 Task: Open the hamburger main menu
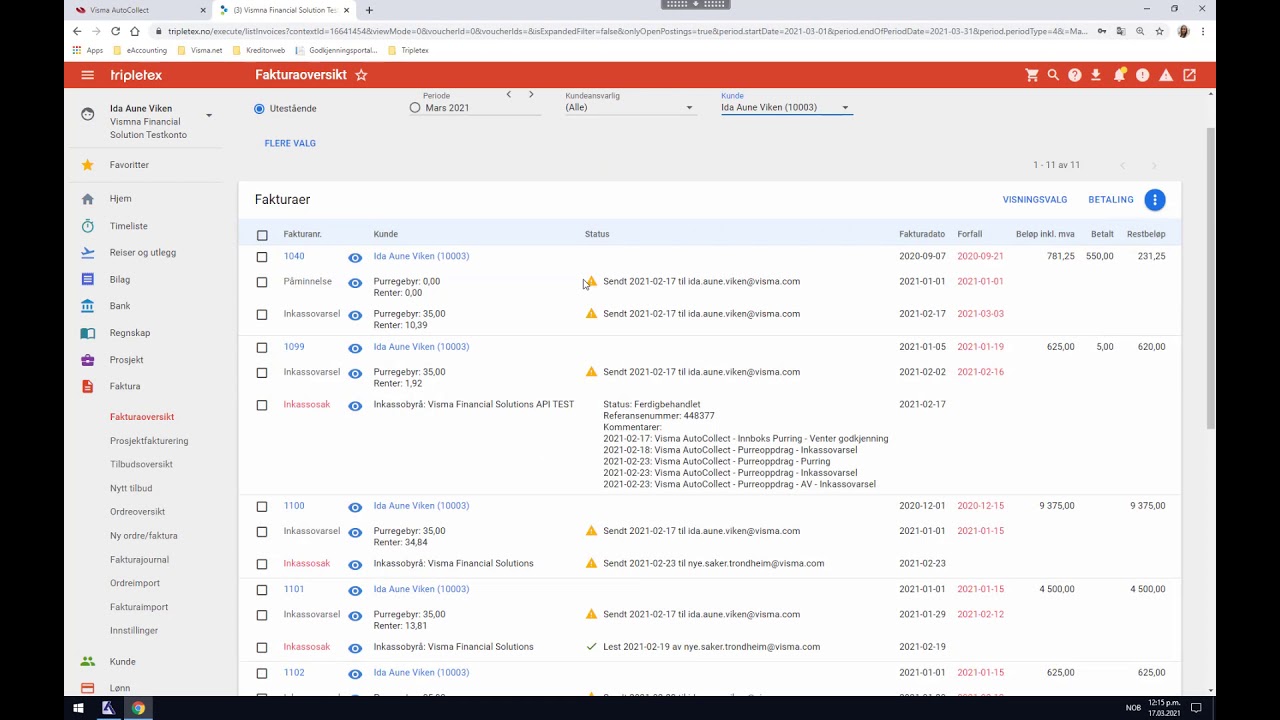88,75
